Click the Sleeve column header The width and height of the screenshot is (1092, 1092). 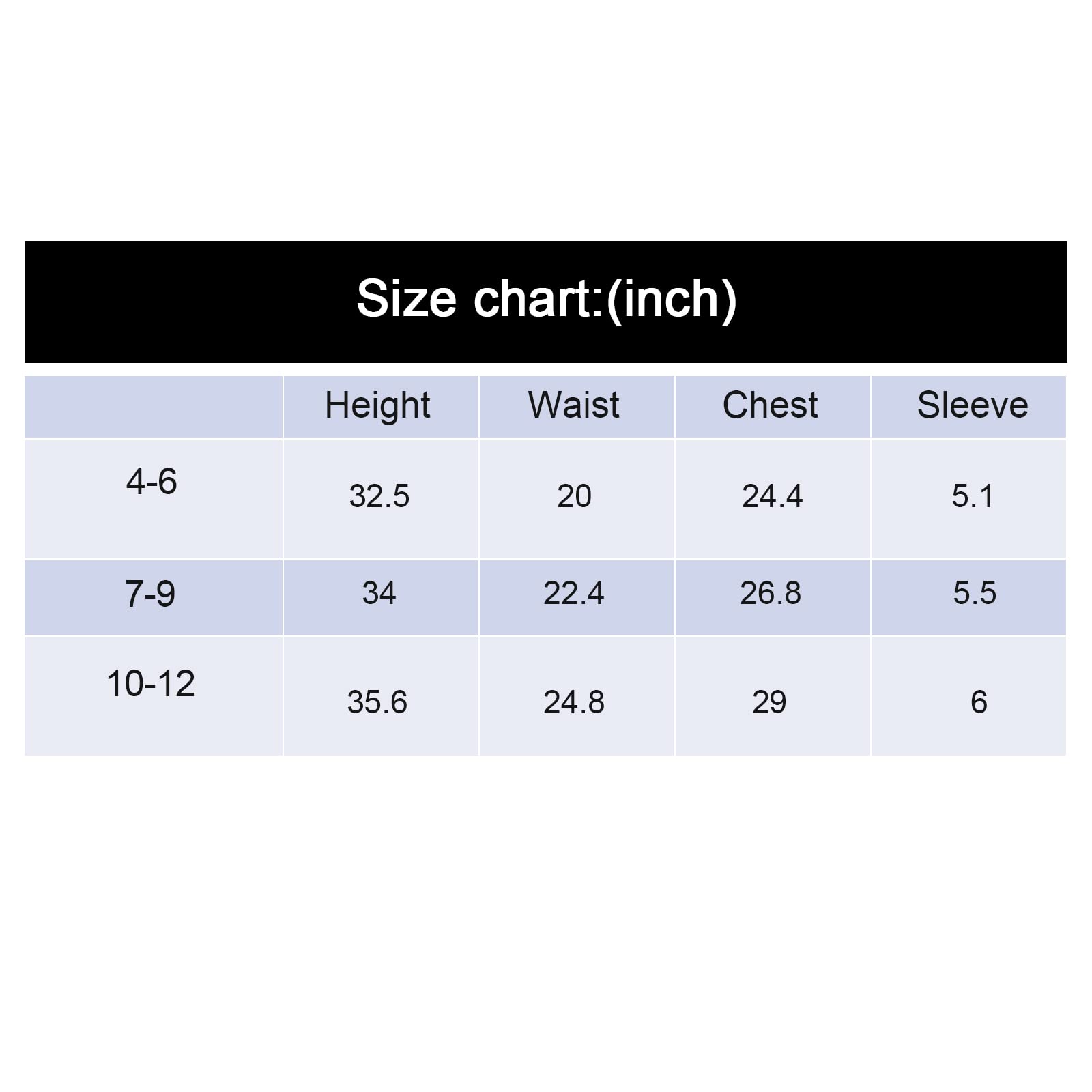(x=972, y=405)
